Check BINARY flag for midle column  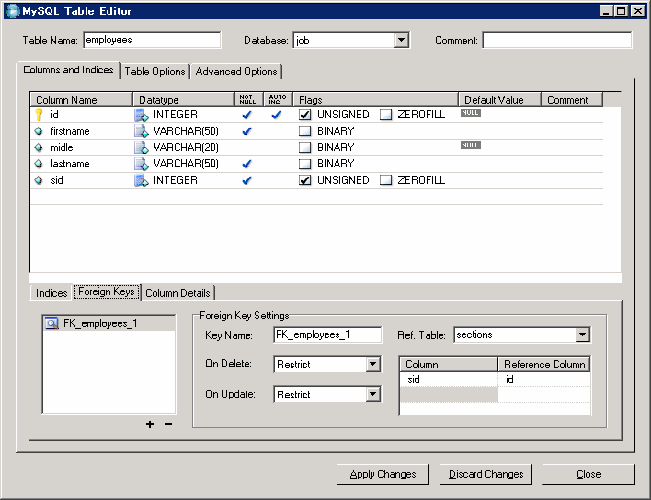[x=306, y=147]
